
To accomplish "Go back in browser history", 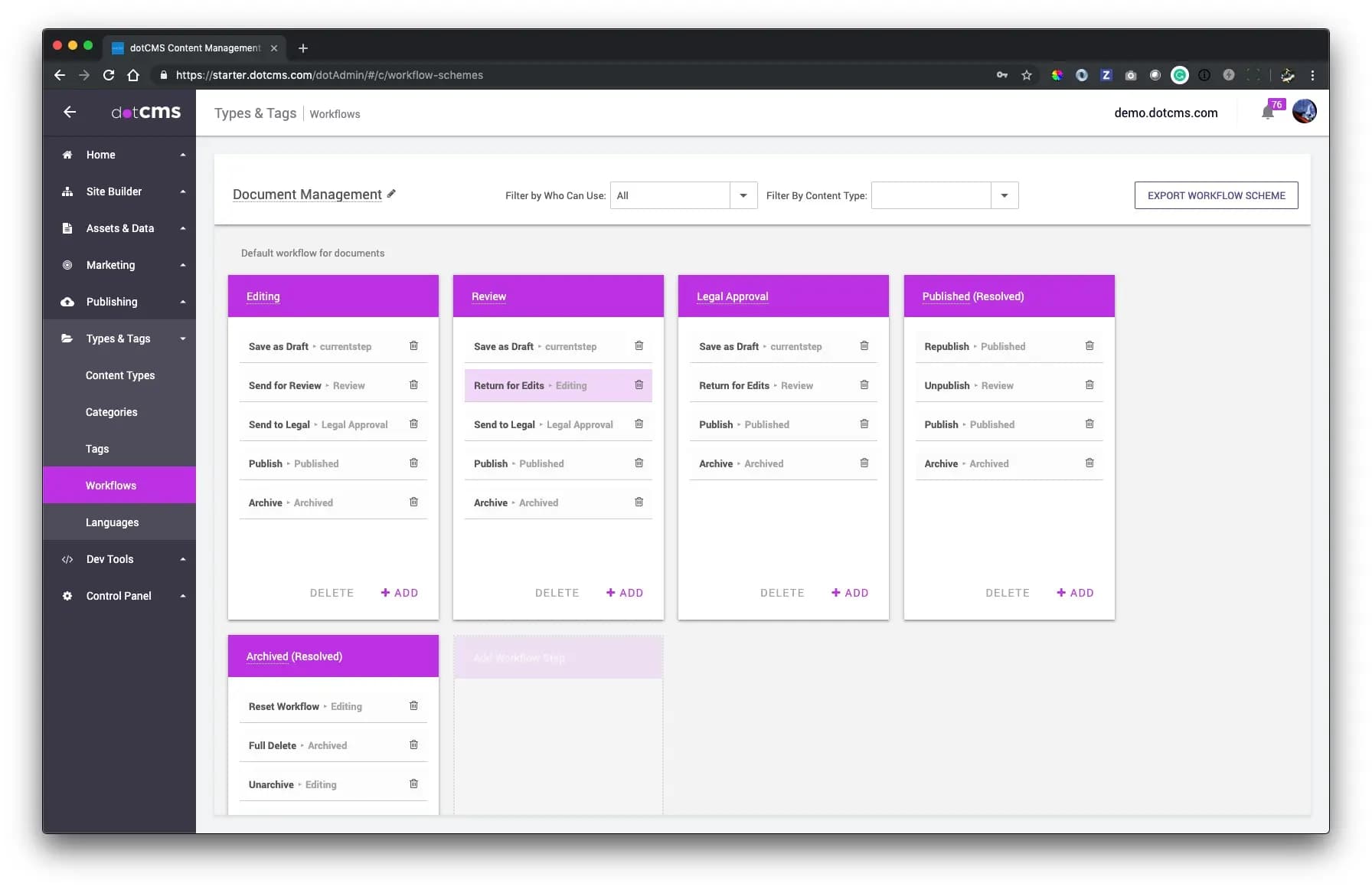I will [60, 75].
